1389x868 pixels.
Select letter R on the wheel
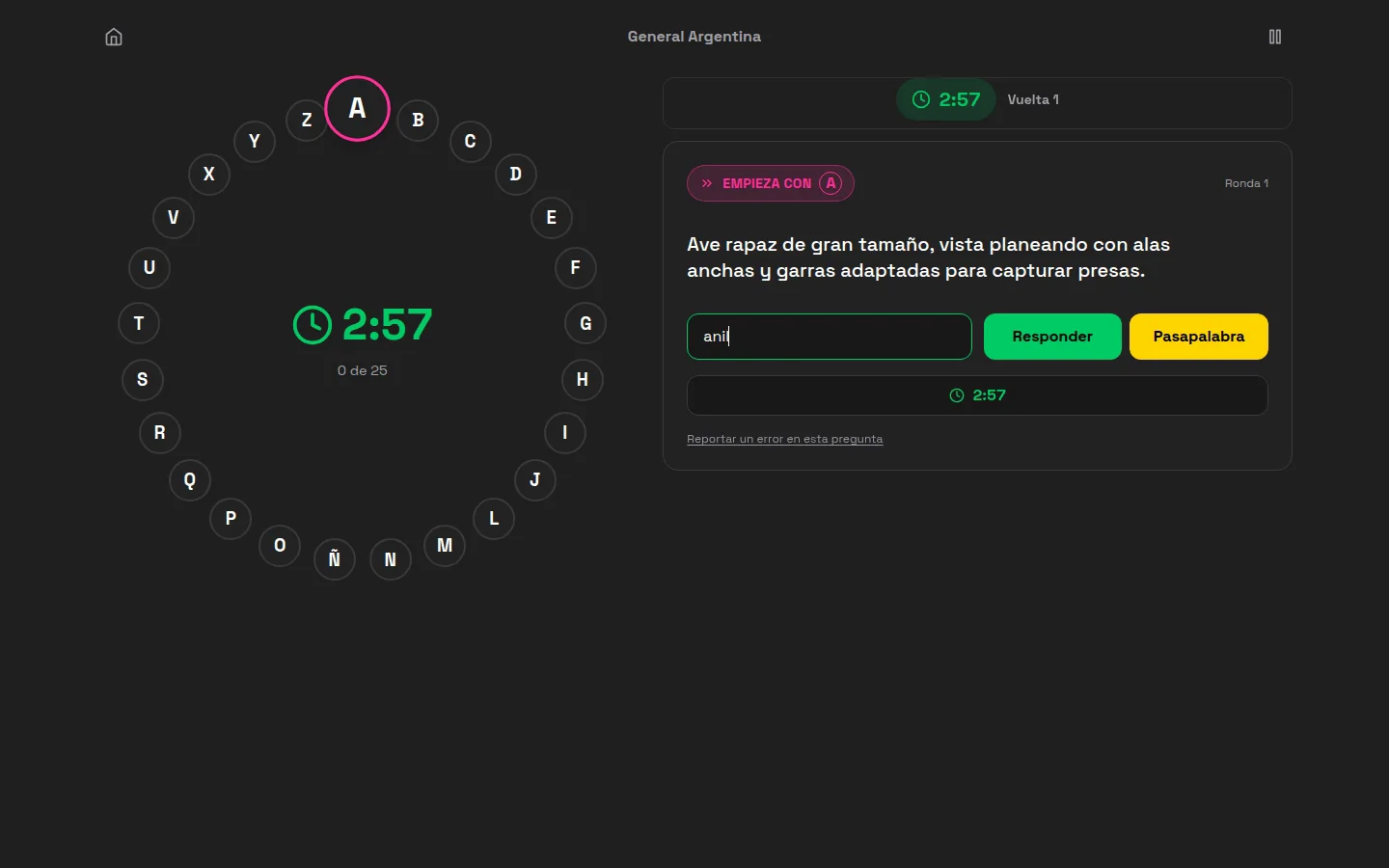click(159, 433)
